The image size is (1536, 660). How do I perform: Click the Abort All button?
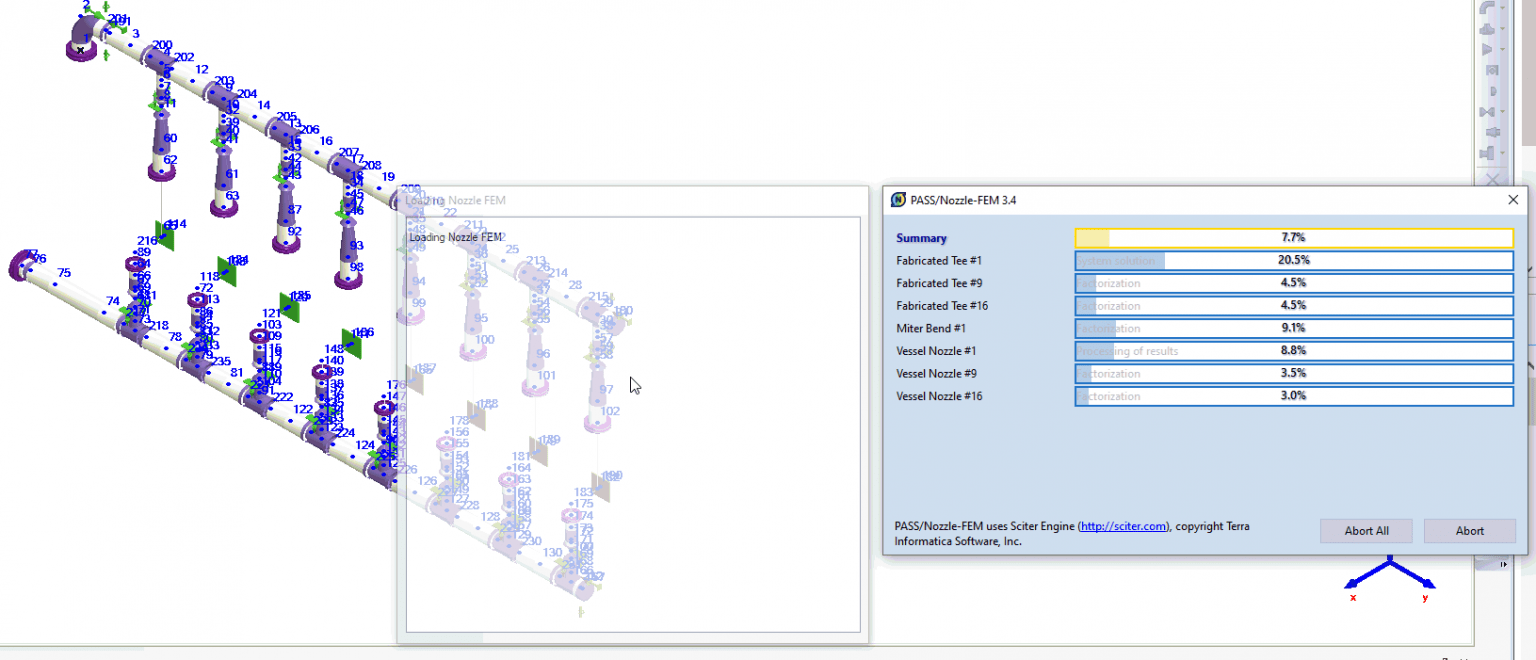pos(1366,530)
